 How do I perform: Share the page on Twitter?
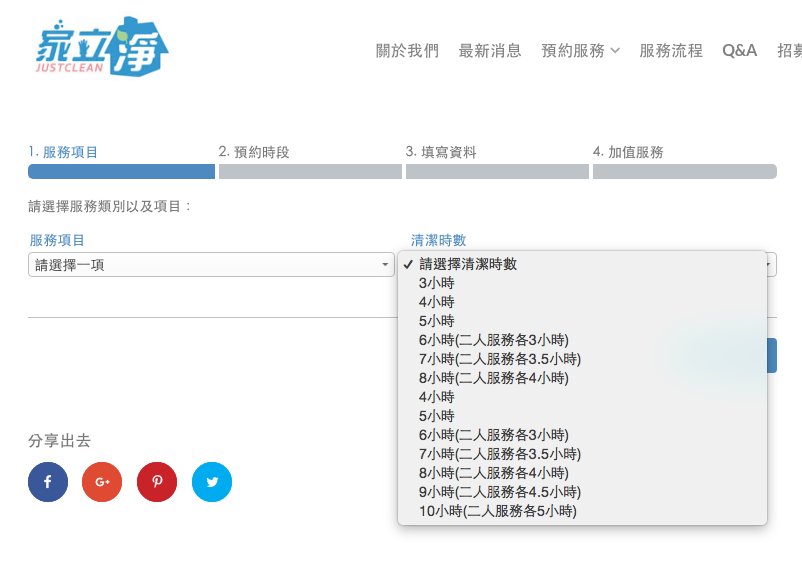[x=212, y=482]
